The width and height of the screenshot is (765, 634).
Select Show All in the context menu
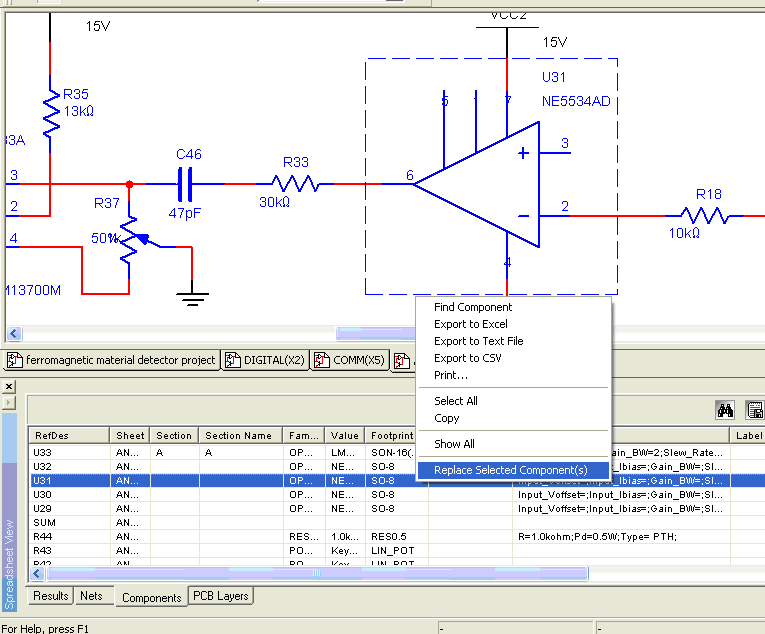(454, 444)
